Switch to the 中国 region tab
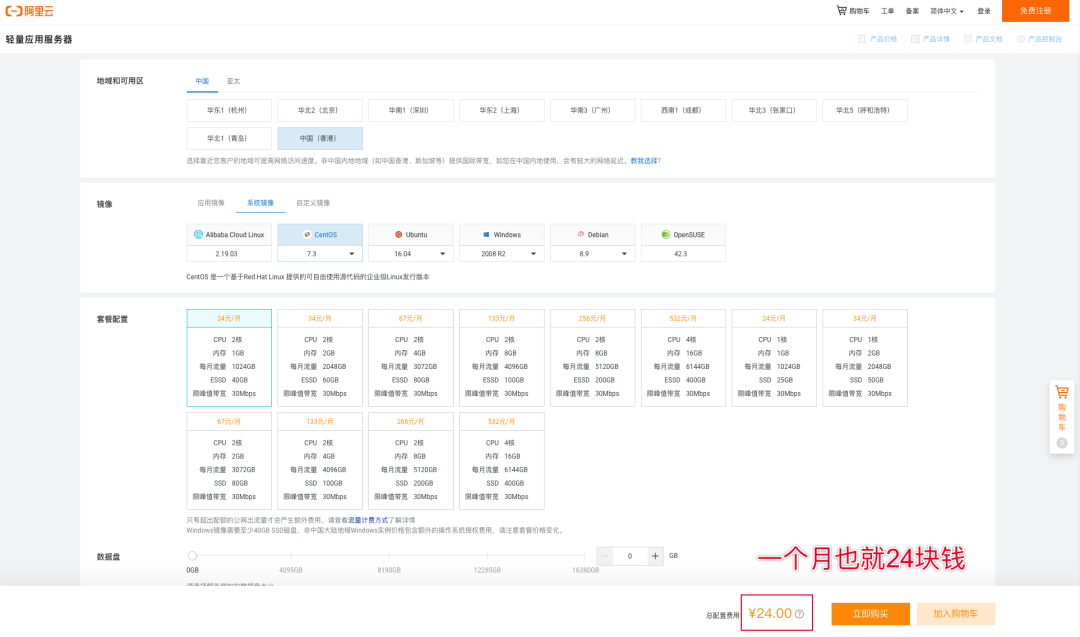 pos(202,81)
